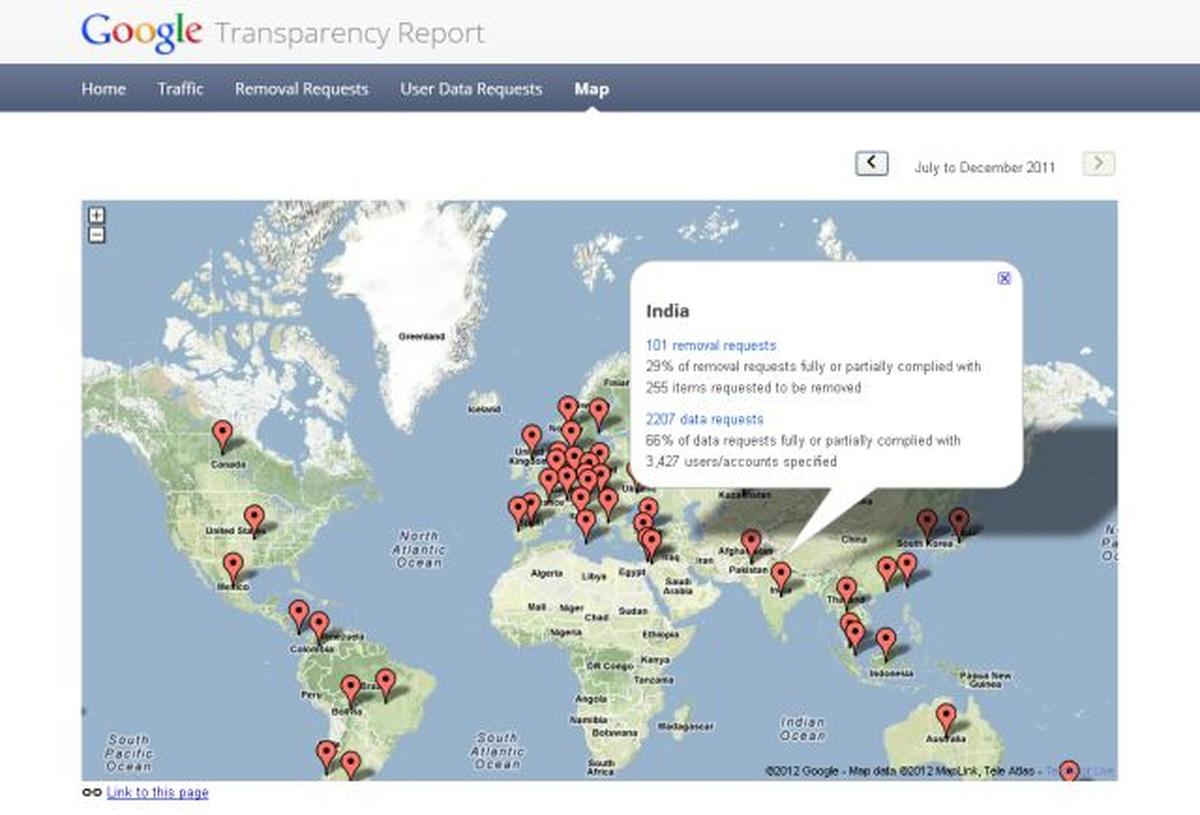Click the map zoom out minus button

pos(97,235)
